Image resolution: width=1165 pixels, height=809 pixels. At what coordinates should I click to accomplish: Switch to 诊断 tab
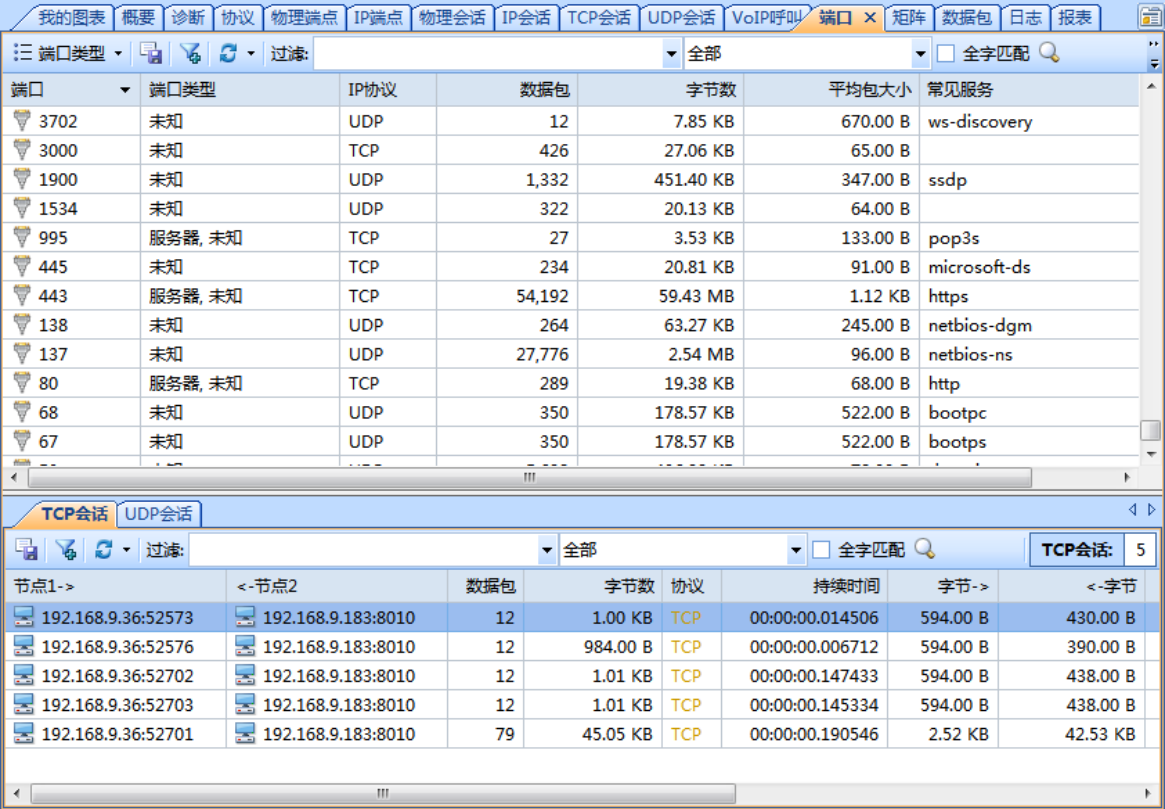pos(189,17)
